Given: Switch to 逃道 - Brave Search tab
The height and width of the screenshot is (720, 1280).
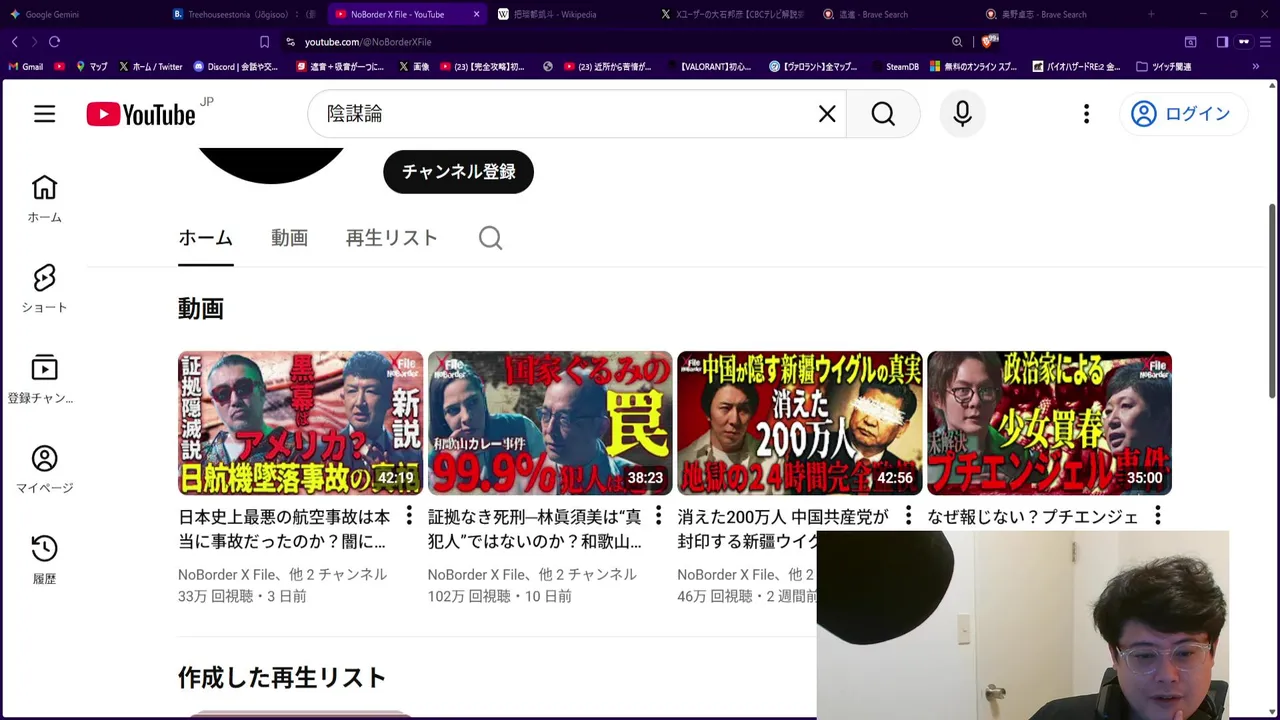Looking at the screenshot, I should pos(896,14).
